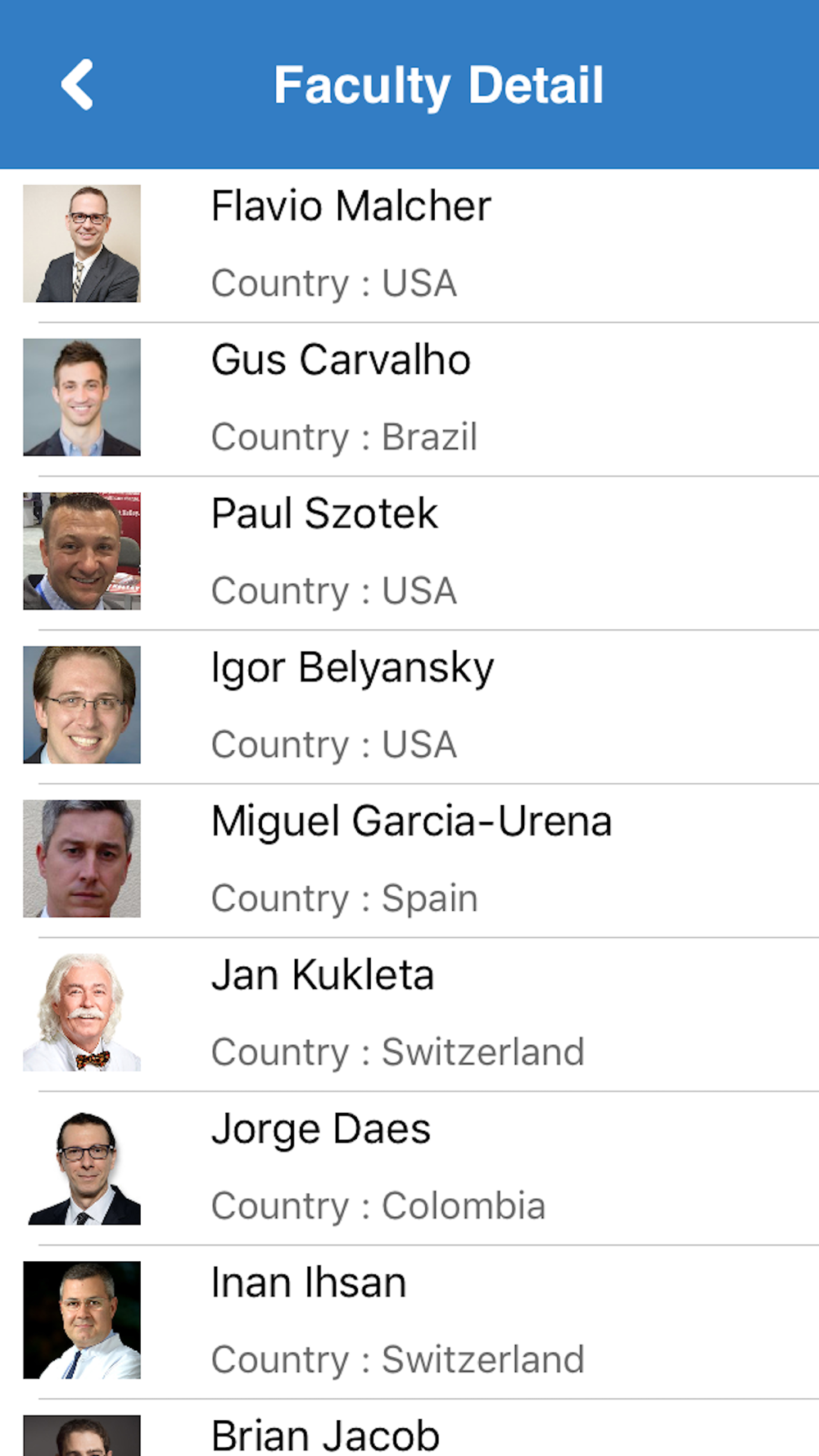Select Jan Kukleta from the list
819x1456 pixels.
pyautogui.click(x=409, y=1015)
